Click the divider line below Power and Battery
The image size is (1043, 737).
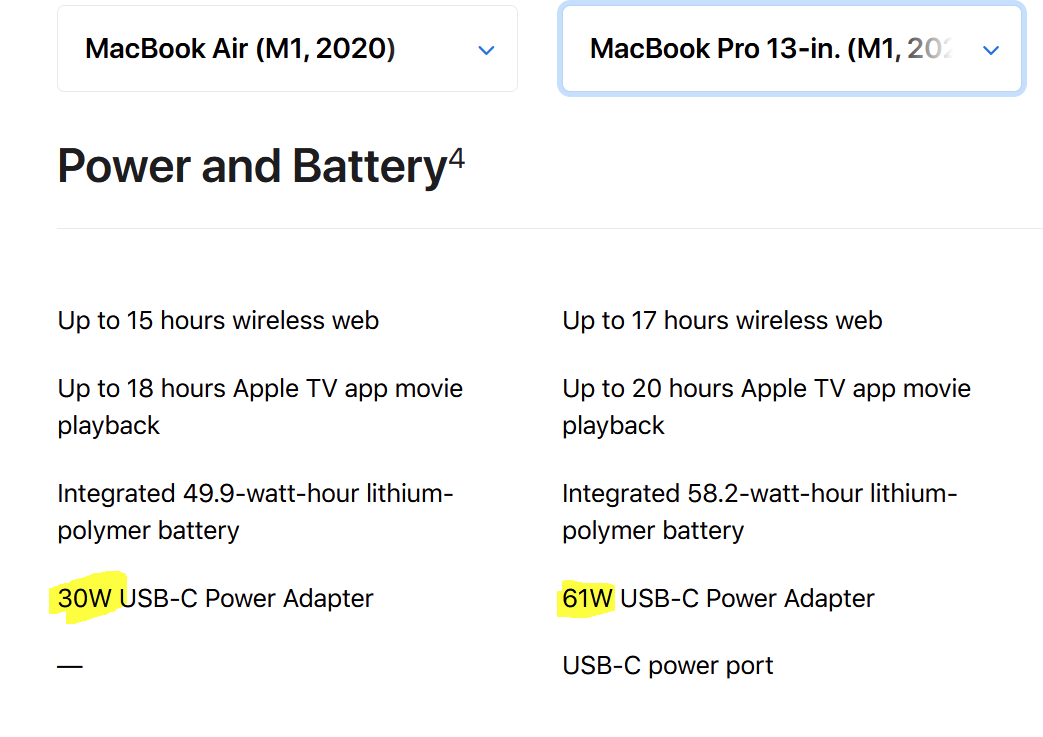548,229
